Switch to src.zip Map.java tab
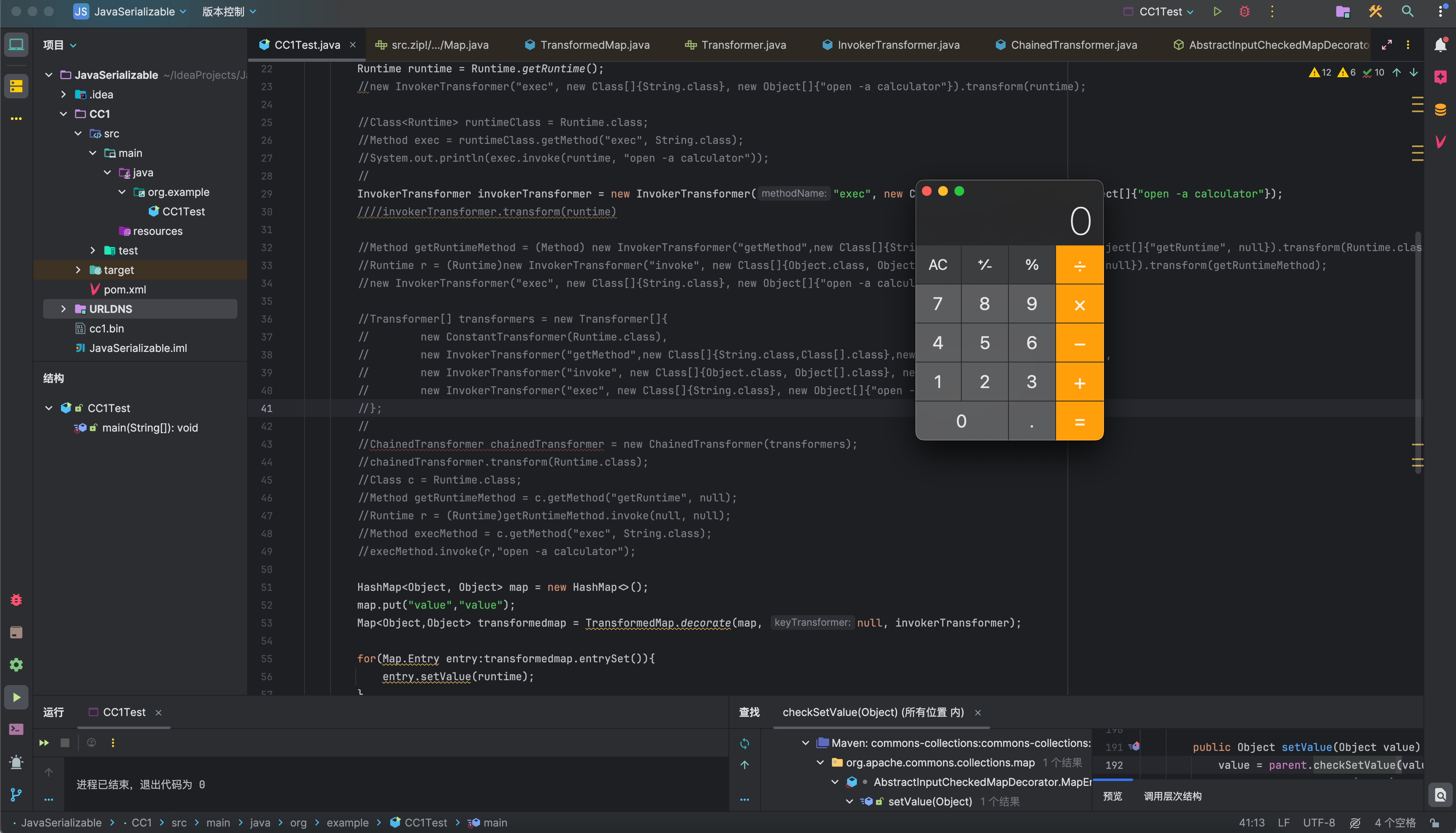 click(432, 45)
